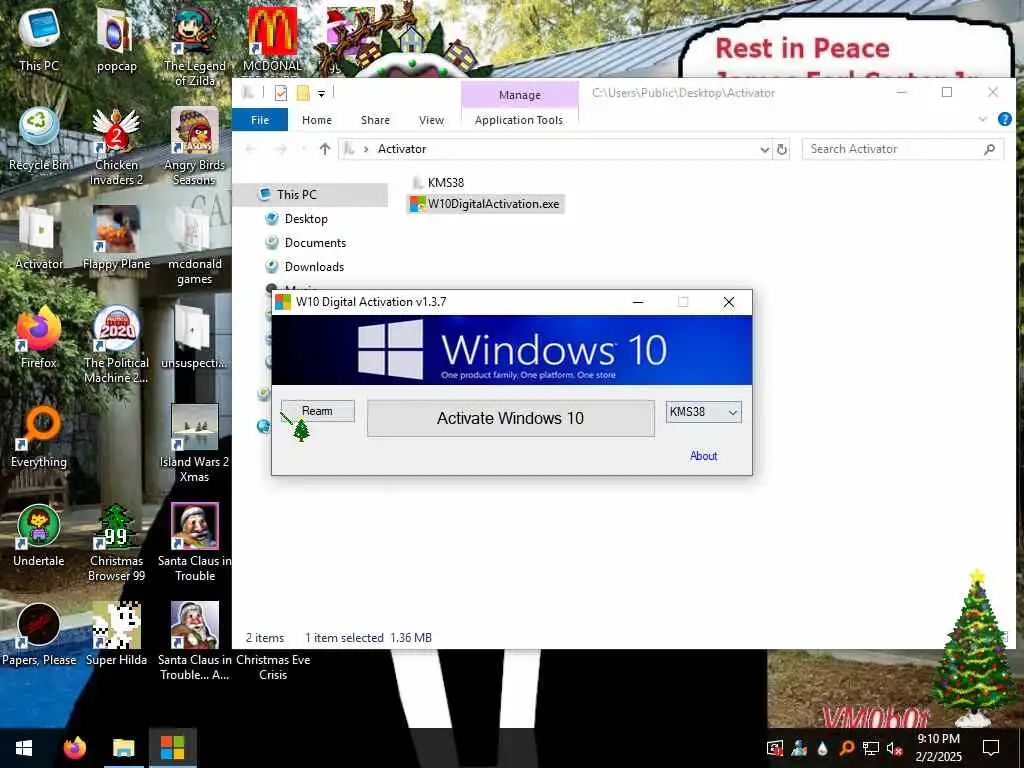Open the Everything search shortcut
Image resolution: width=1024 pixels, height=768 pixels.
coord(39,436)
